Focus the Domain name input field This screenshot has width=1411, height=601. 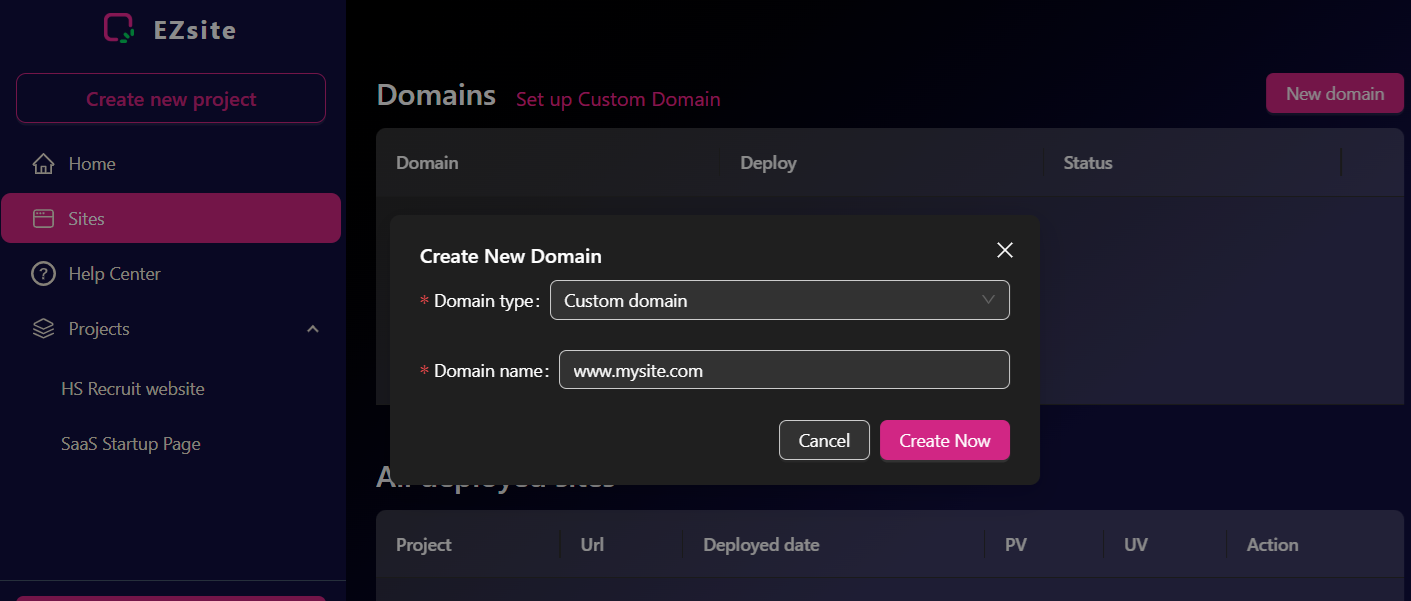[783, 370]
